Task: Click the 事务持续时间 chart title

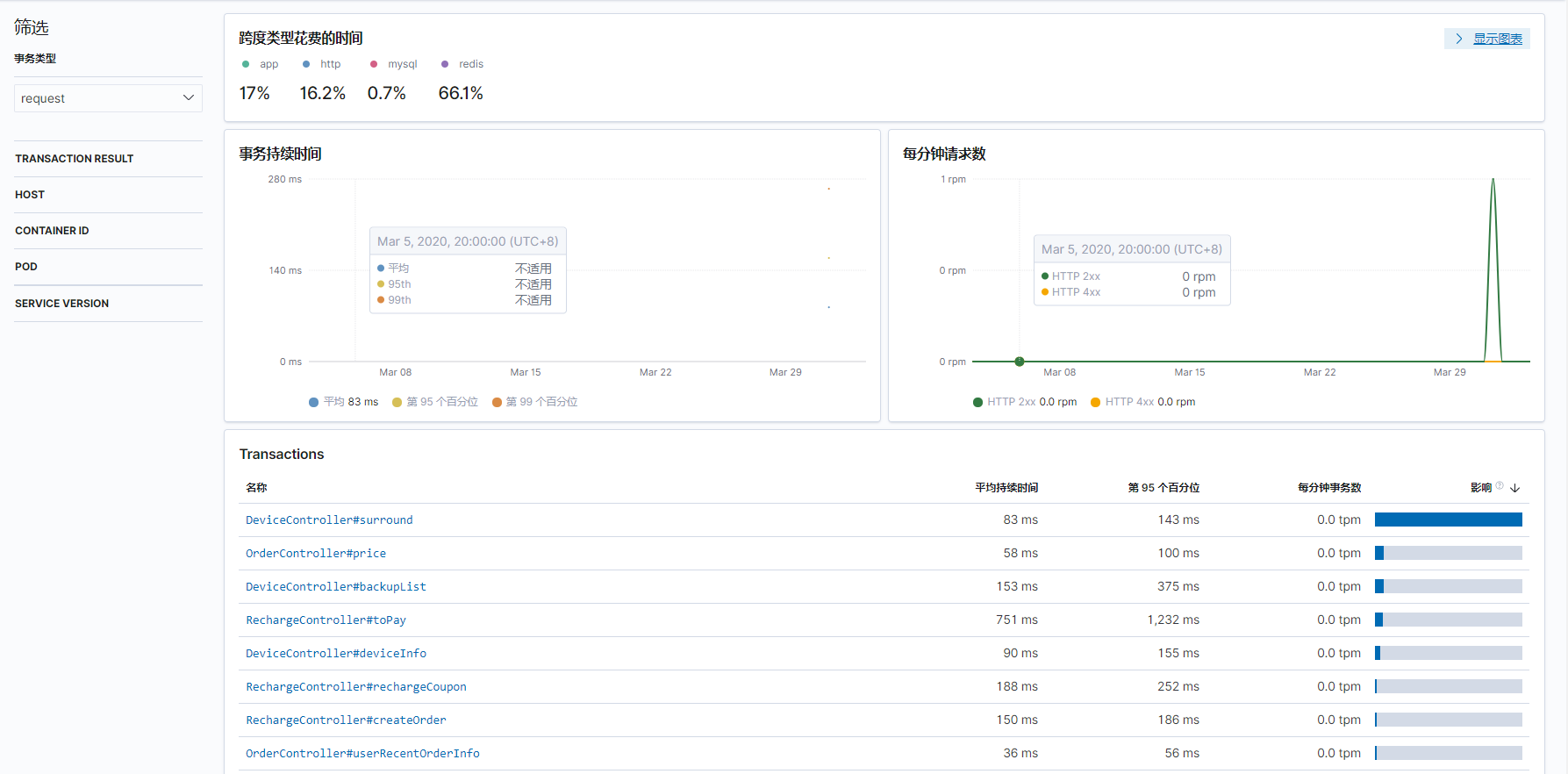Action: 281,154
